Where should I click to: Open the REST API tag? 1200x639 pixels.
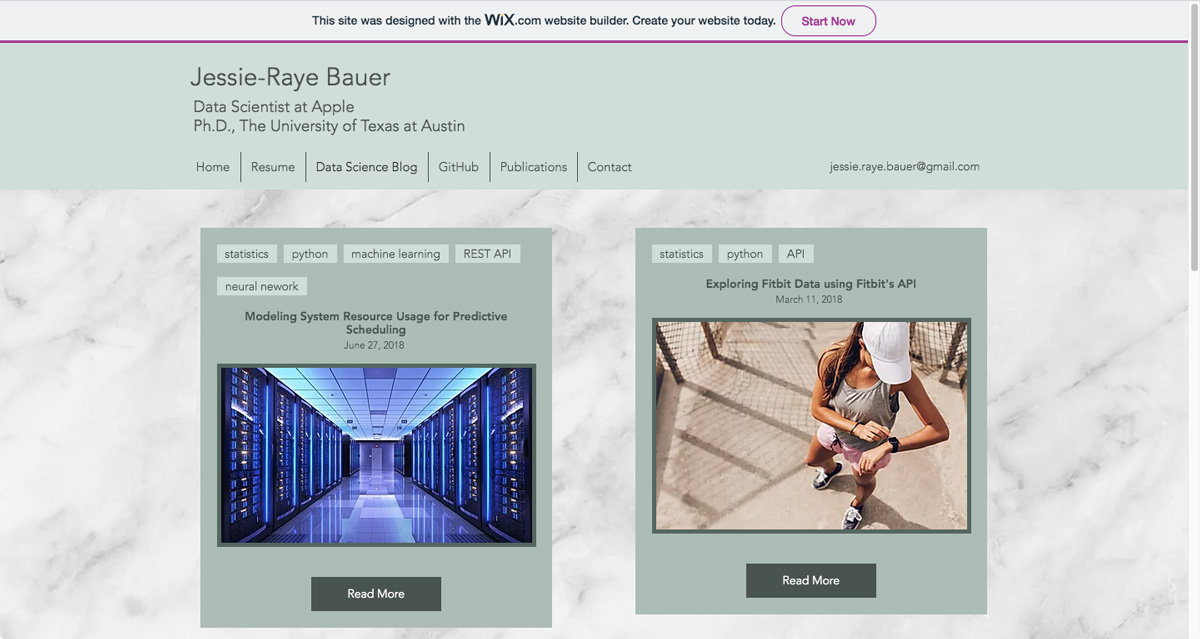[487, 253]
